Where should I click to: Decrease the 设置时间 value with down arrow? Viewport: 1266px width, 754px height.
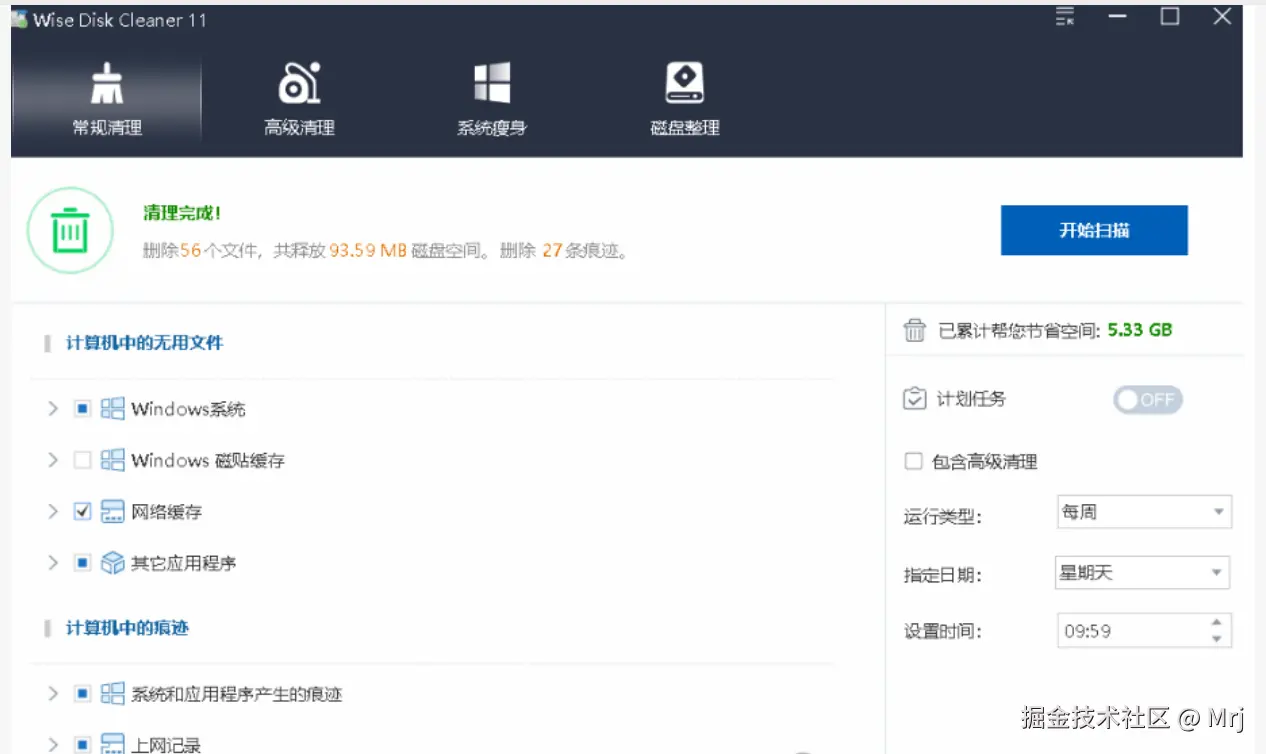[1216, 639]
